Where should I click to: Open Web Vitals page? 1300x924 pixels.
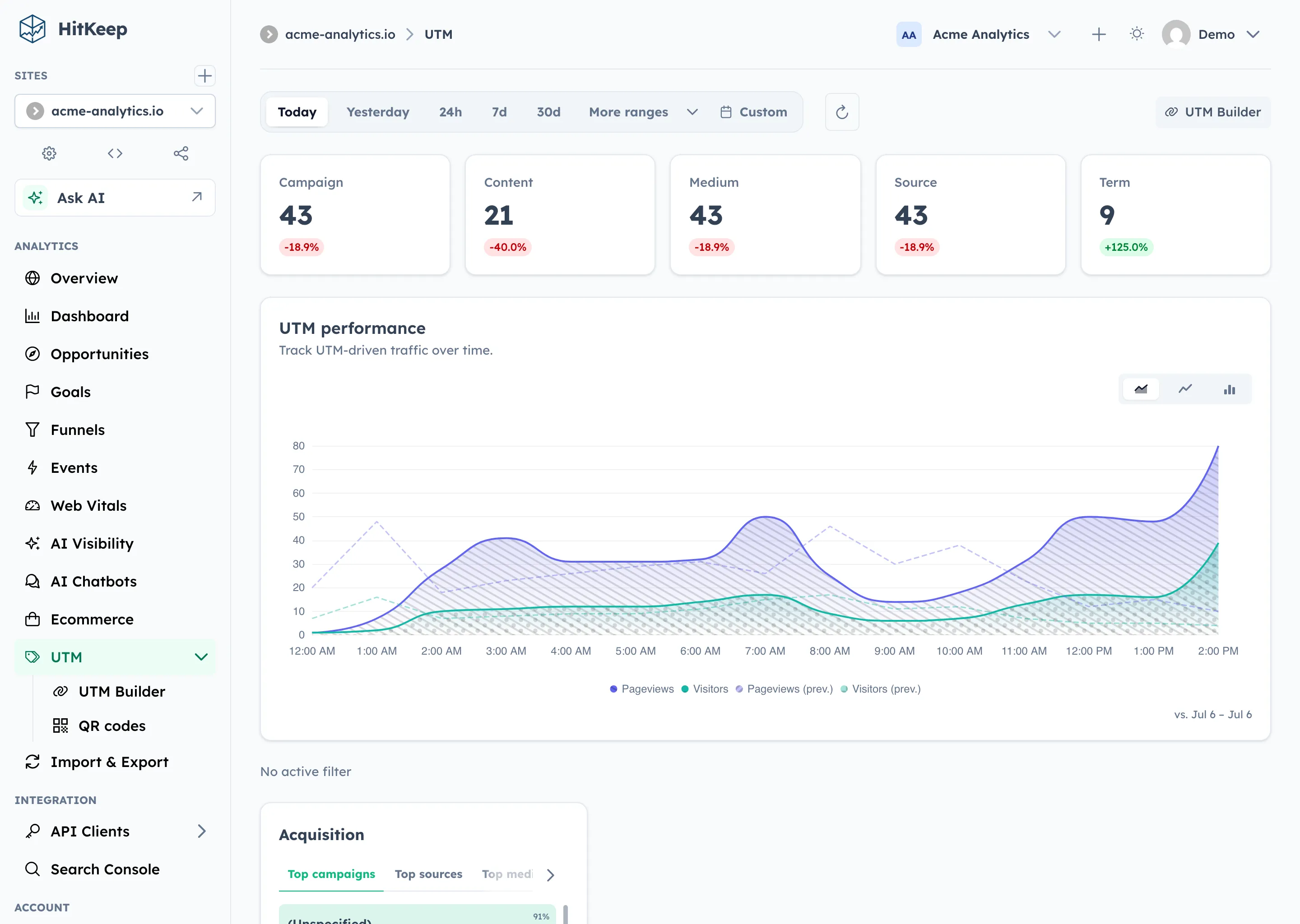point(115,506)
